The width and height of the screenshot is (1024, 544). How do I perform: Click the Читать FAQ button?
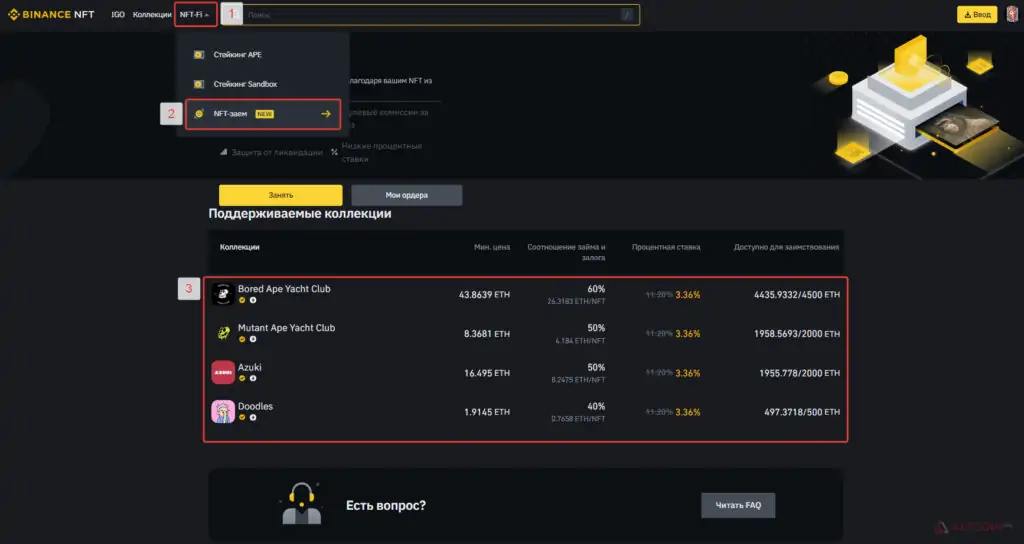pyautogui.click(x=738, y=505)
